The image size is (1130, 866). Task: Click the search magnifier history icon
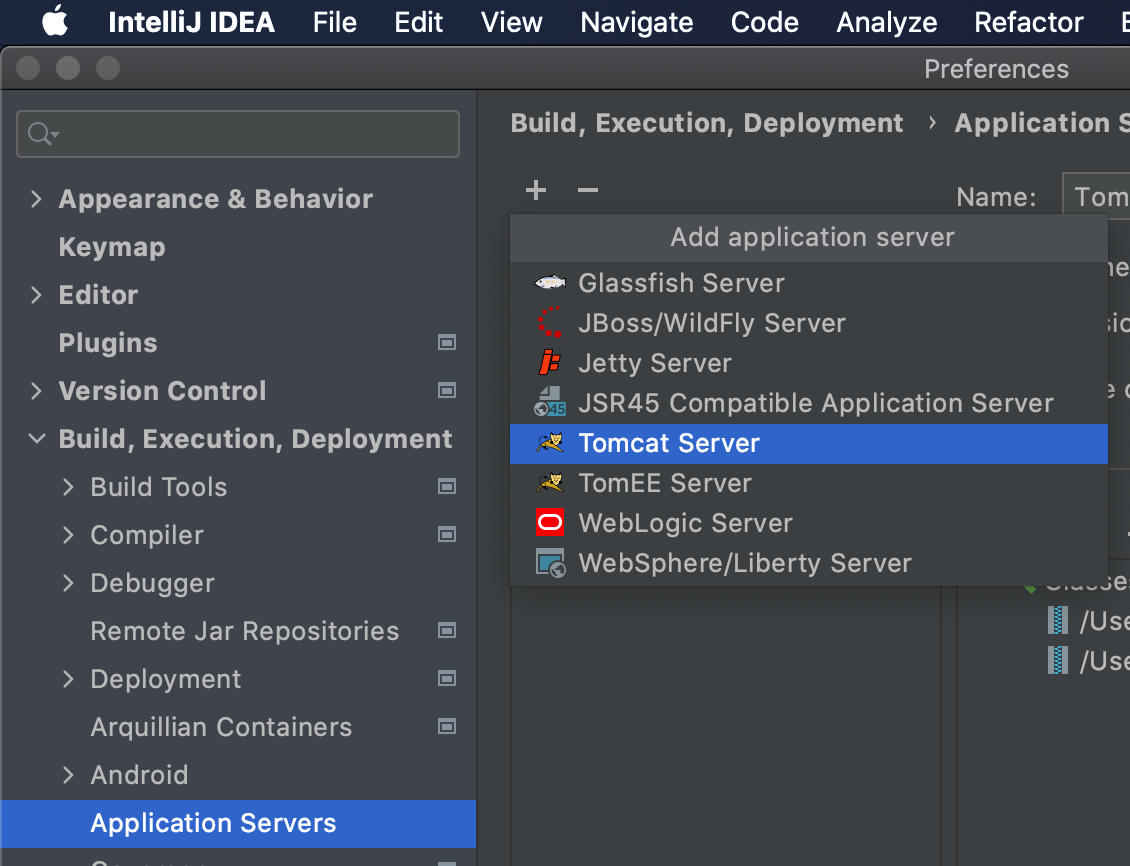(42, 134)
